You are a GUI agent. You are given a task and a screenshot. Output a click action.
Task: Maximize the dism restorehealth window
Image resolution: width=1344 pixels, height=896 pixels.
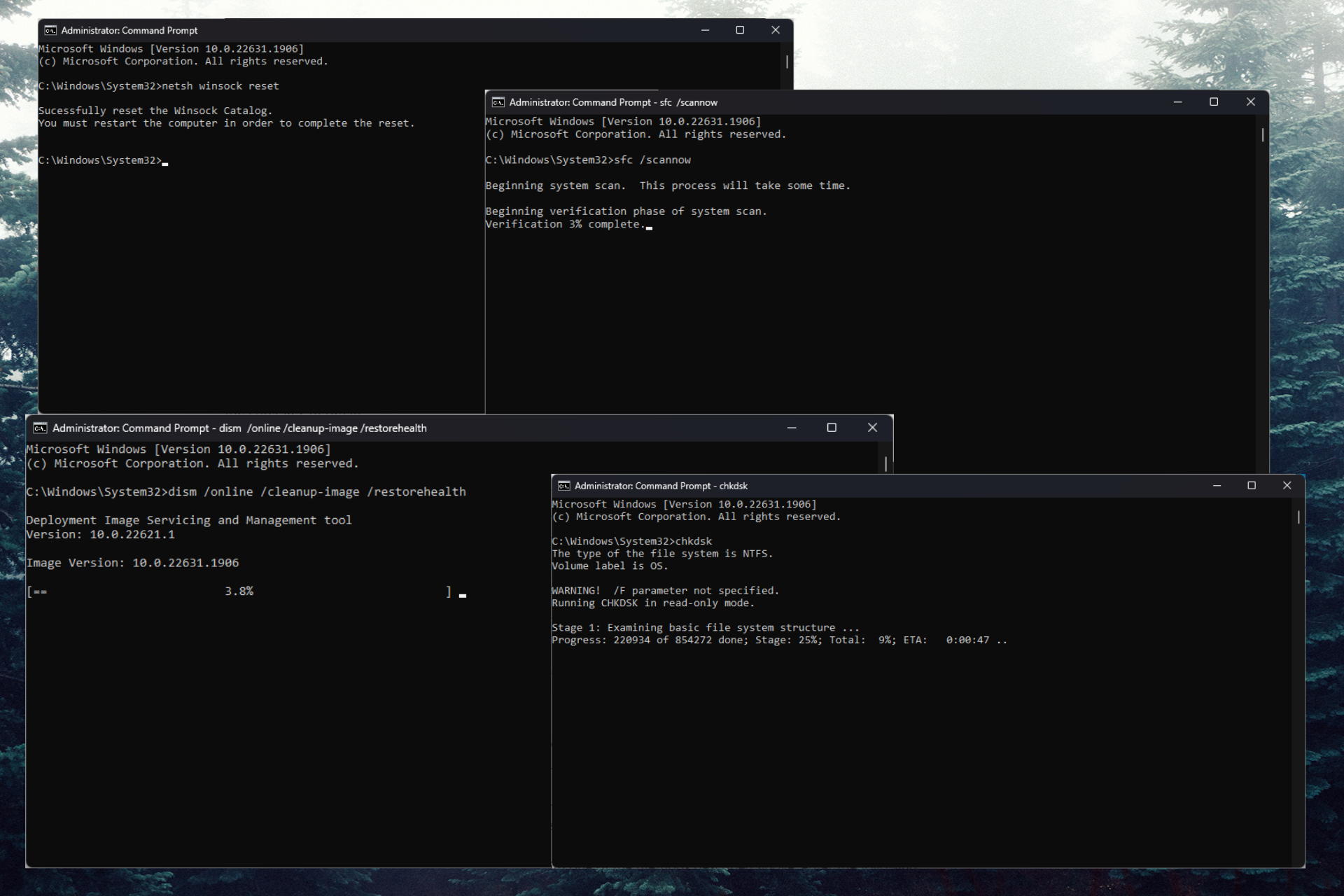(832, 428)
